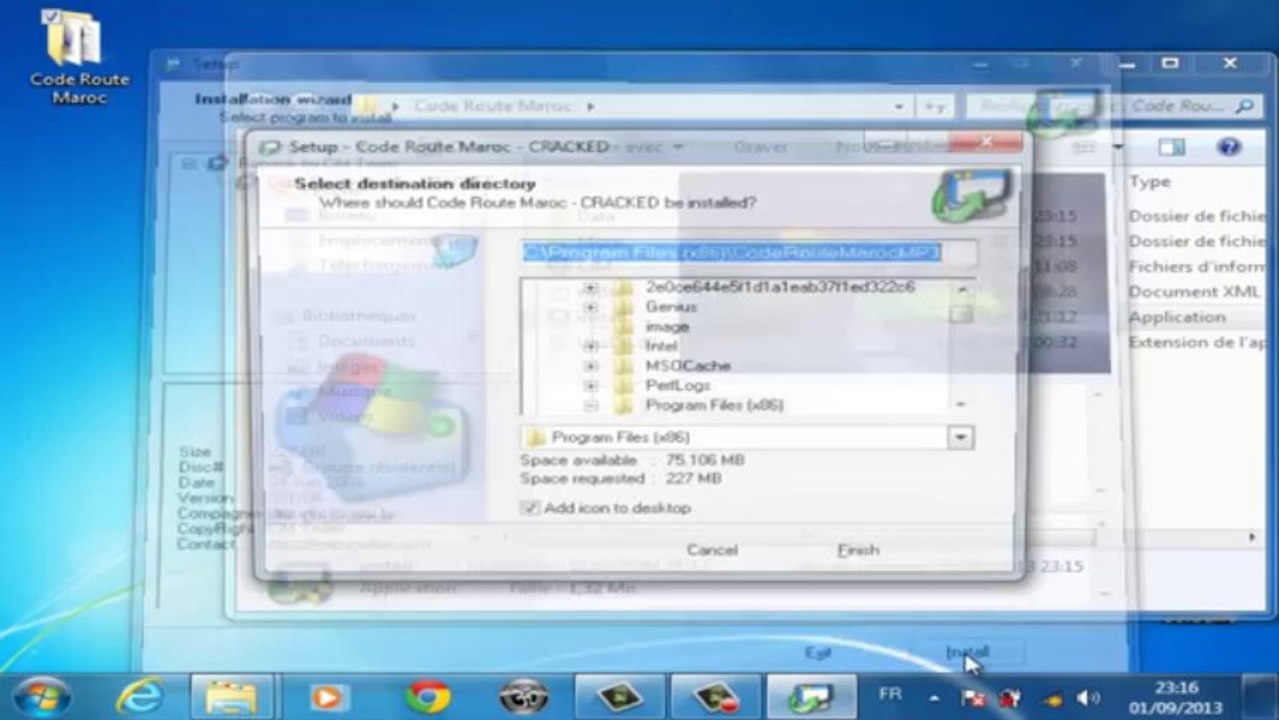Click Cancel in the Setup dialog
This screenshot has height=720, width=1279.
[x=712, y=550]
